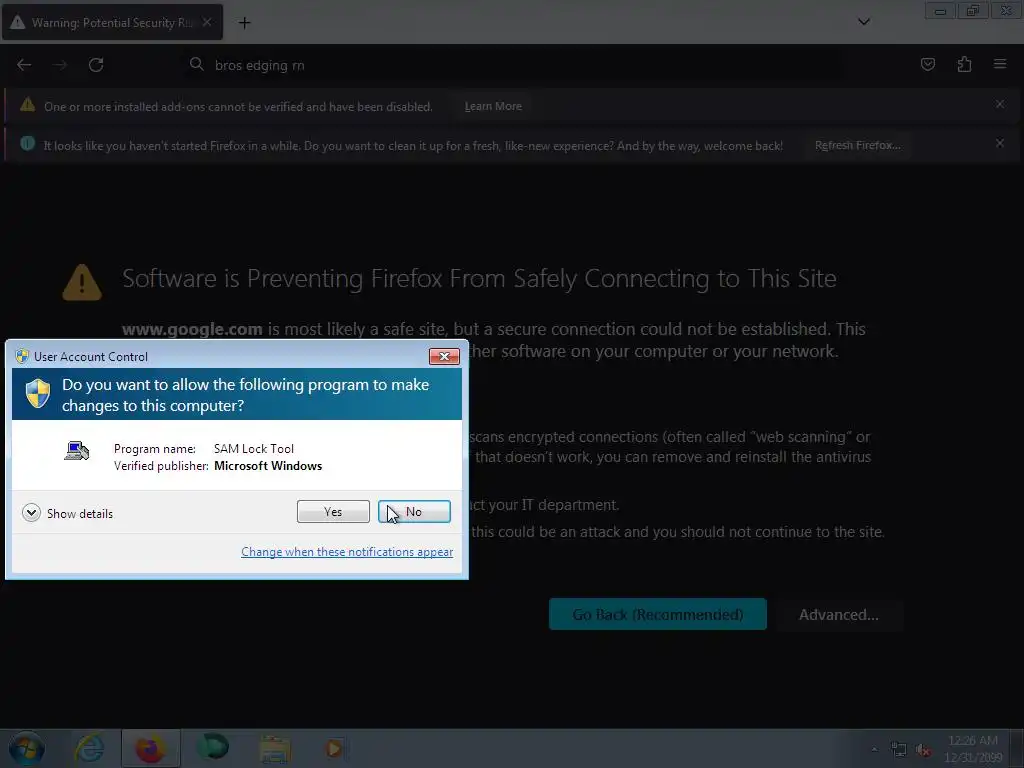The height and width of the screenshot is (768, 1024).
Task: Open Save to Pocket icon
Action: pos(928,64)
